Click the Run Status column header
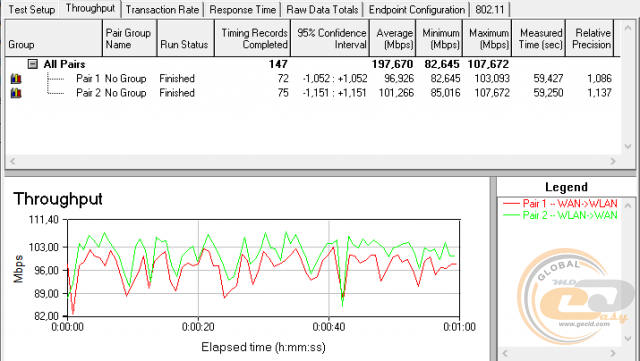Image resolution: width=640 pixels, height=361 pixels. [x=186, y=38]
